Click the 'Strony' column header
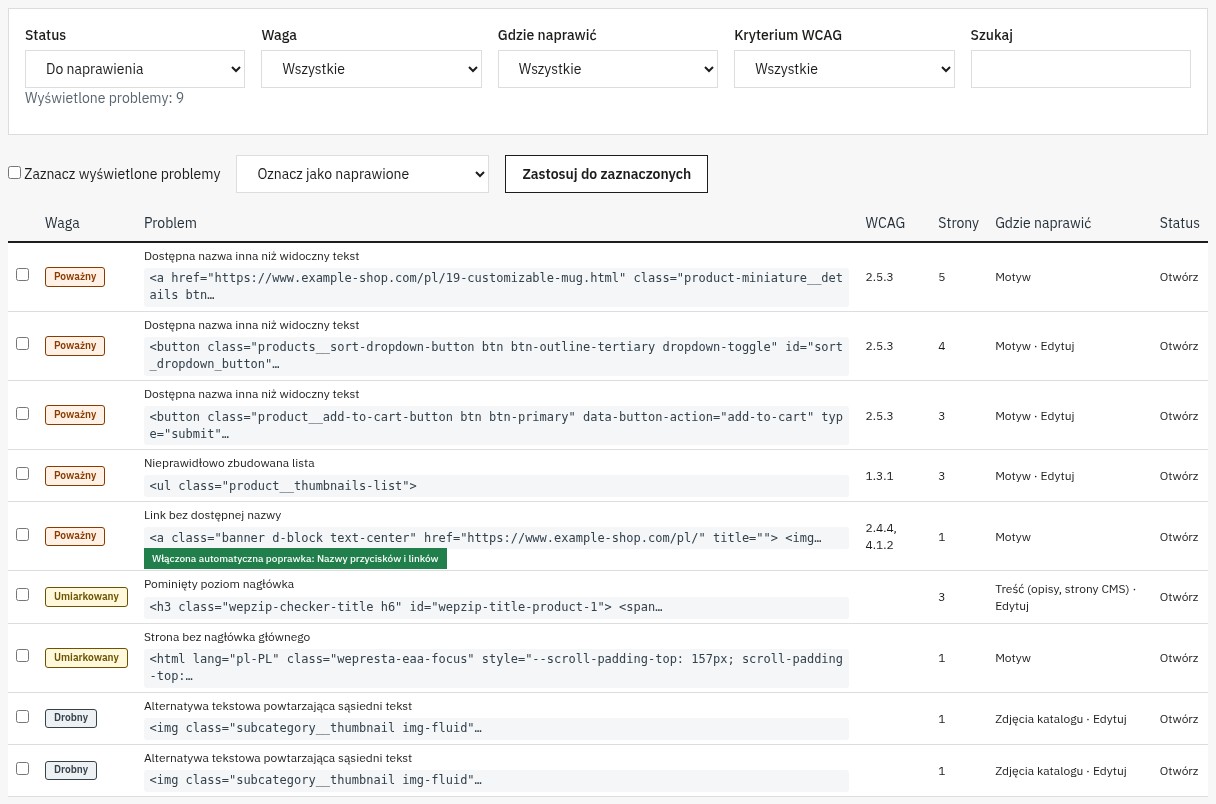This screenshot has width=1216, height=804. click(x=958, y=223)
